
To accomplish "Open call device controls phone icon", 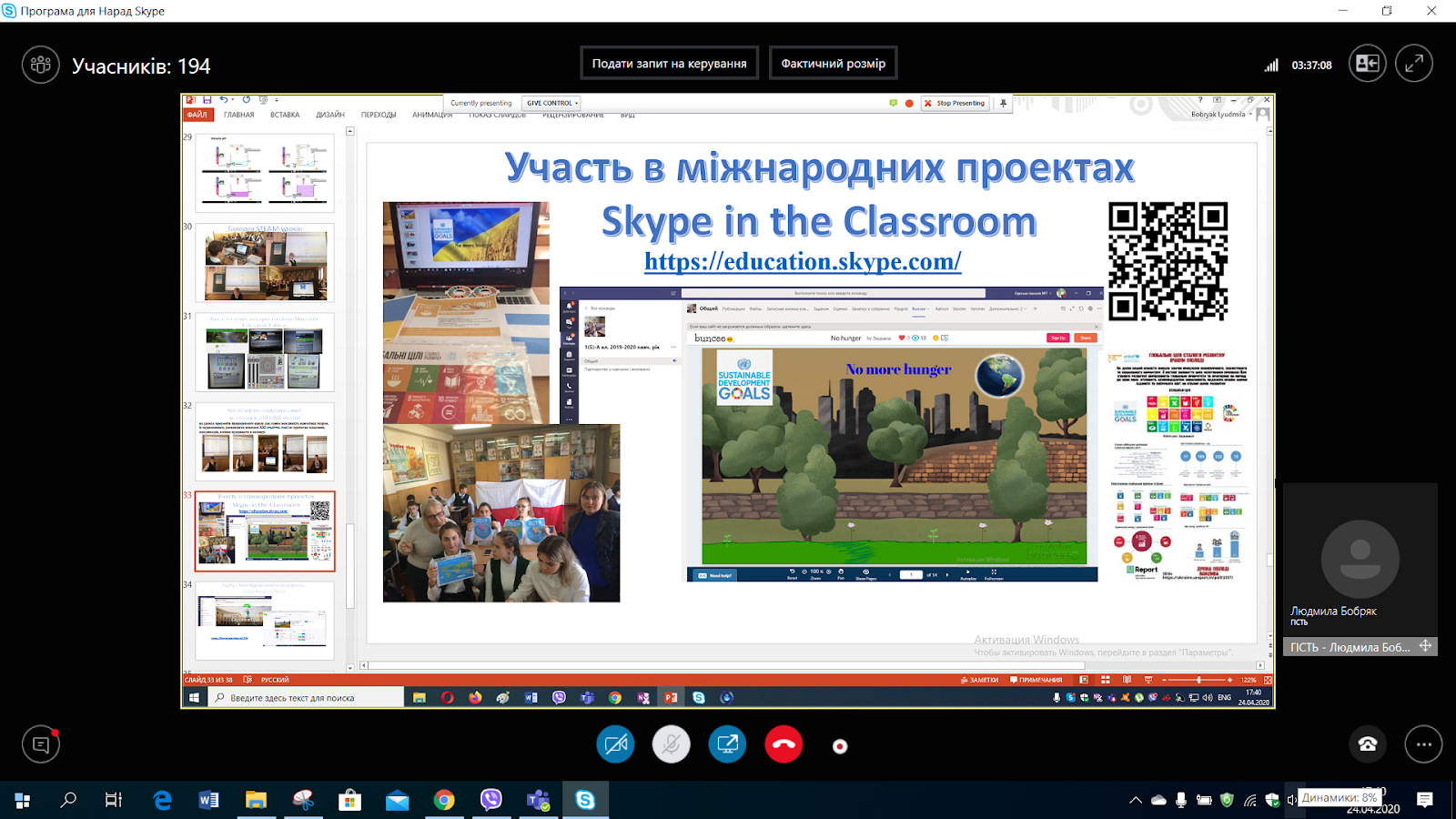I will click(x=1368, y=744).
